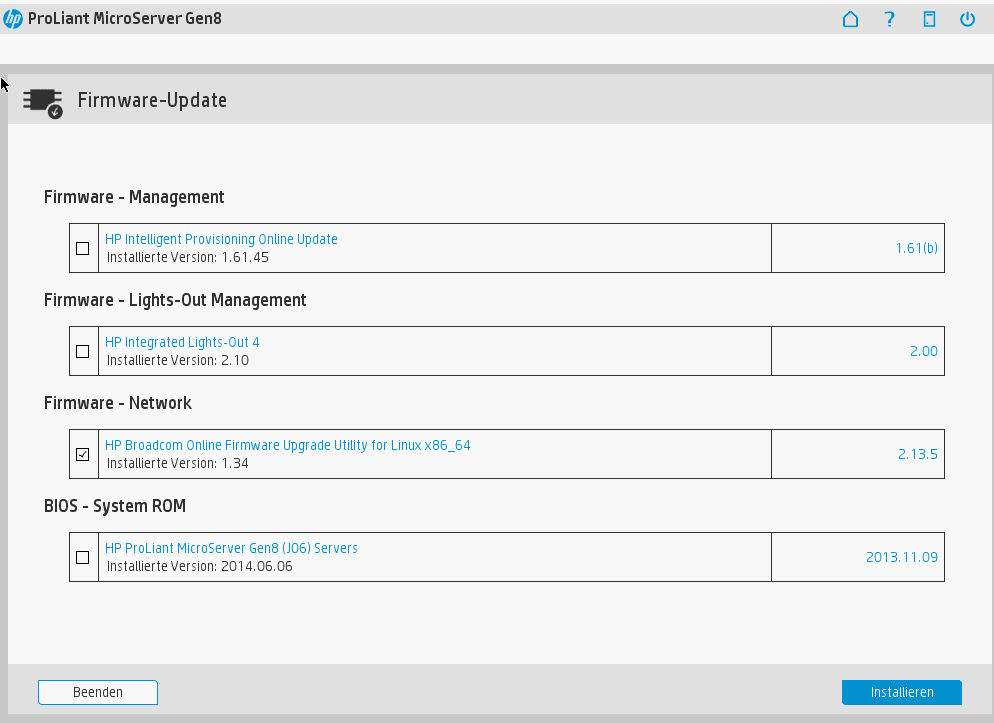The width and height of the screenshot is (994, 723).
Task: Click available version 2.13.5 value
Action: [x=917, y=454]
